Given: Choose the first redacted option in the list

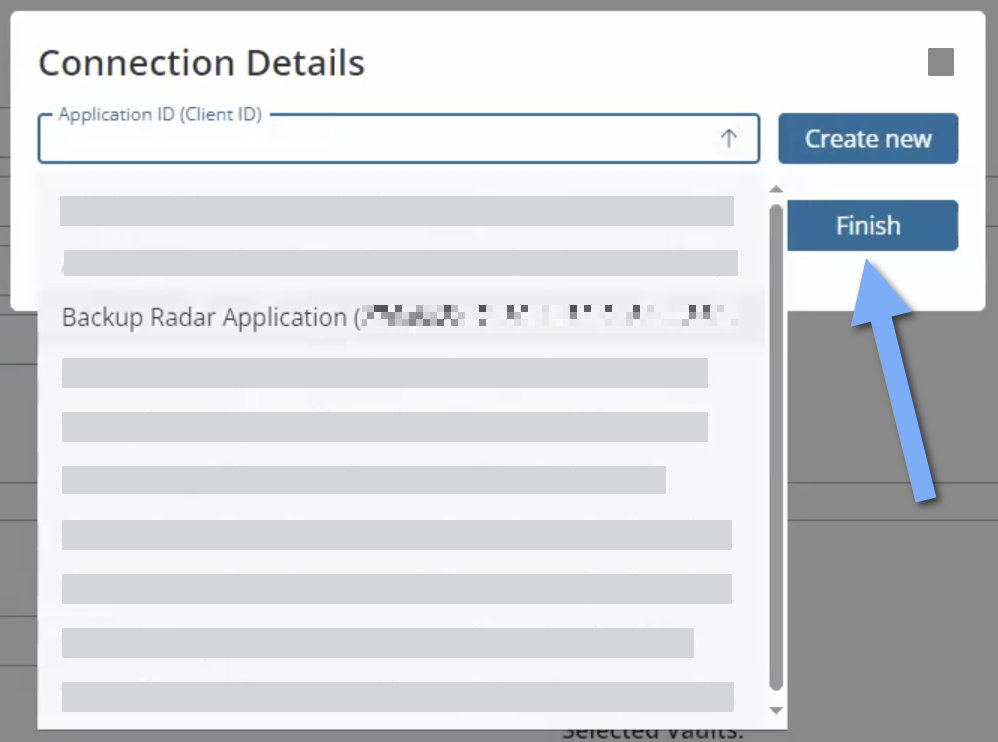Looking at the screenshot, I should (x=397, y=211).
